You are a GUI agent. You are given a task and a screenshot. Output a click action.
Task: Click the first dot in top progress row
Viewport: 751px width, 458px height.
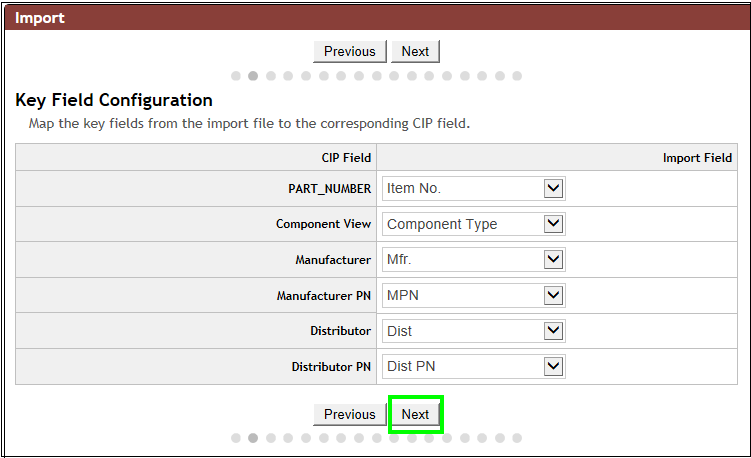(x=236, y=75)
